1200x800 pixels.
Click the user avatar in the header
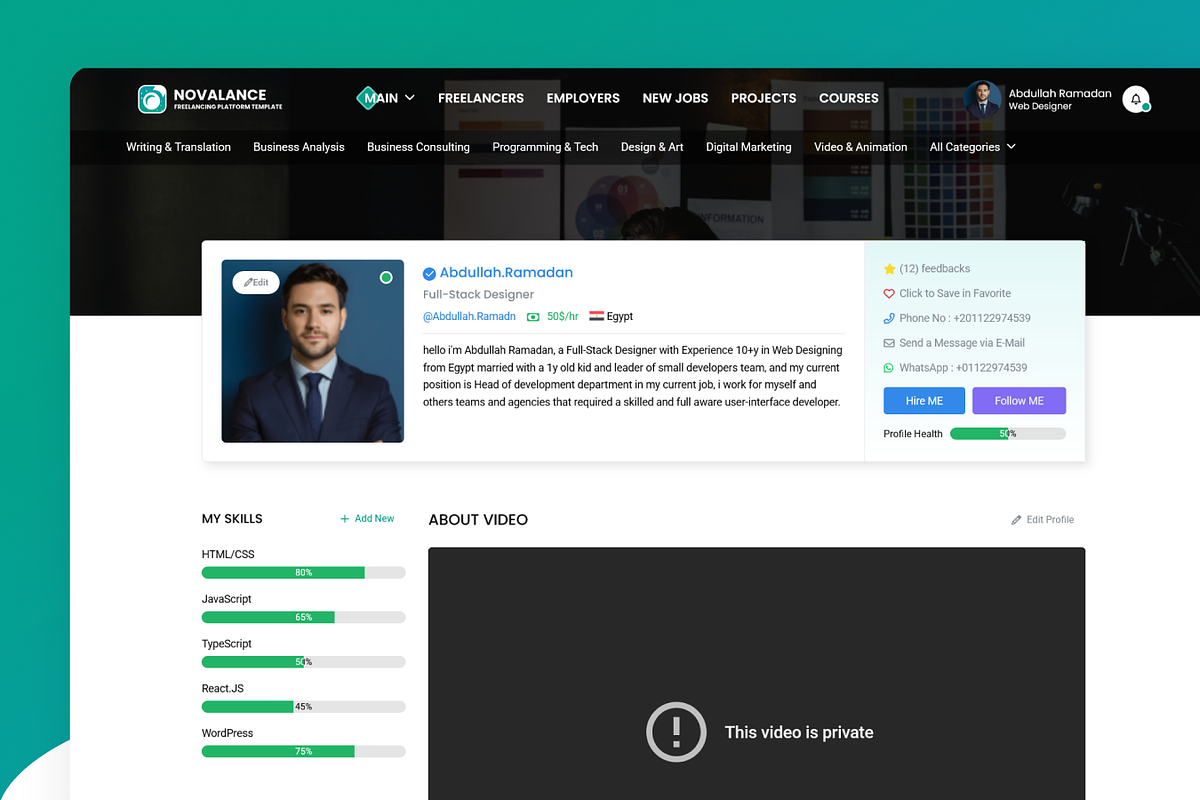[982, 99]
